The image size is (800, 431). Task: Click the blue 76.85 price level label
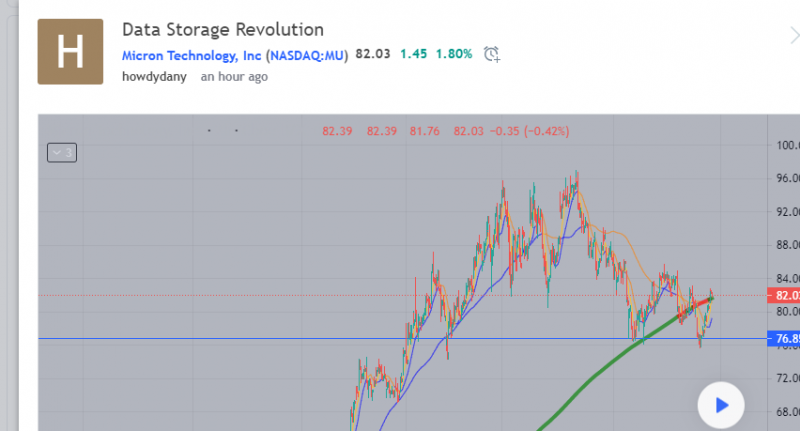coord(786,339)
